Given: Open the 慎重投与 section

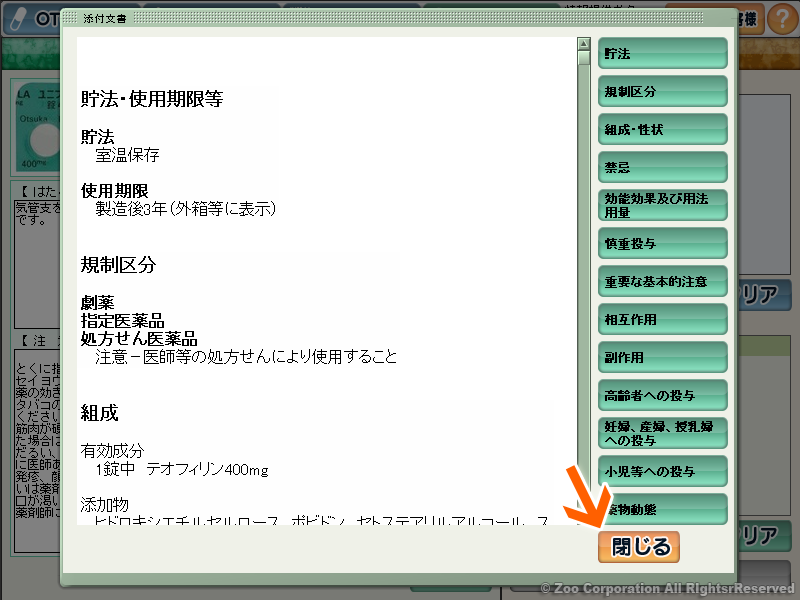Looking at the screenshot, I should [662, 243].
